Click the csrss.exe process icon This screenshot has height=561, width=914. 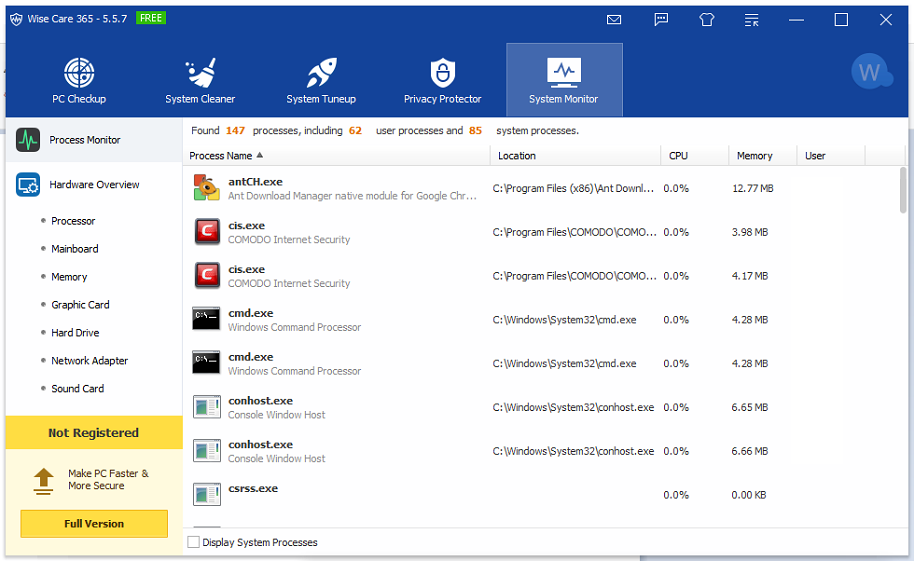coord(207,494)
